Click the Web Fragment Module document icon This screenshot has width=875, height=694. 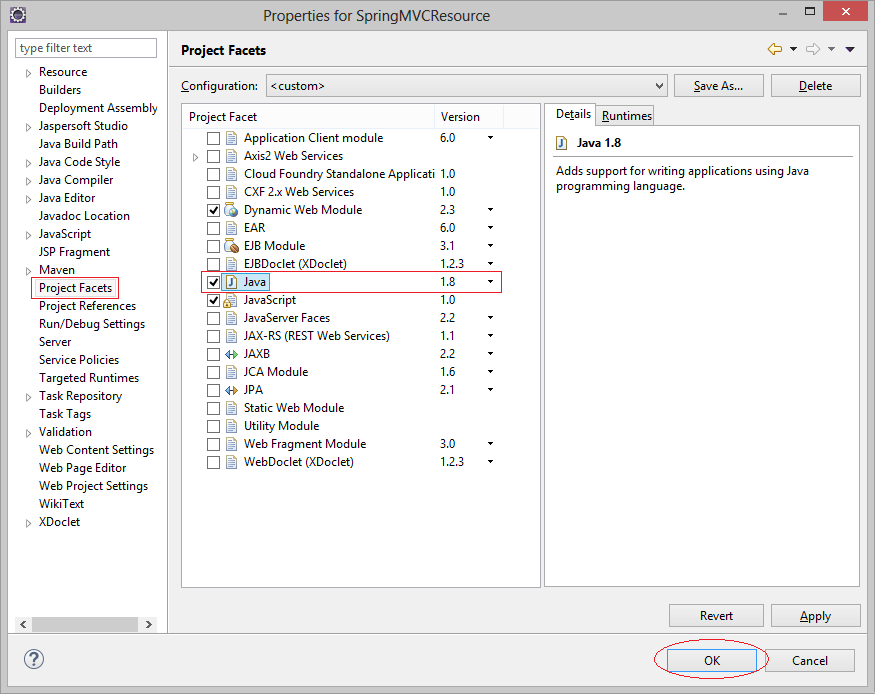point(231,444)
